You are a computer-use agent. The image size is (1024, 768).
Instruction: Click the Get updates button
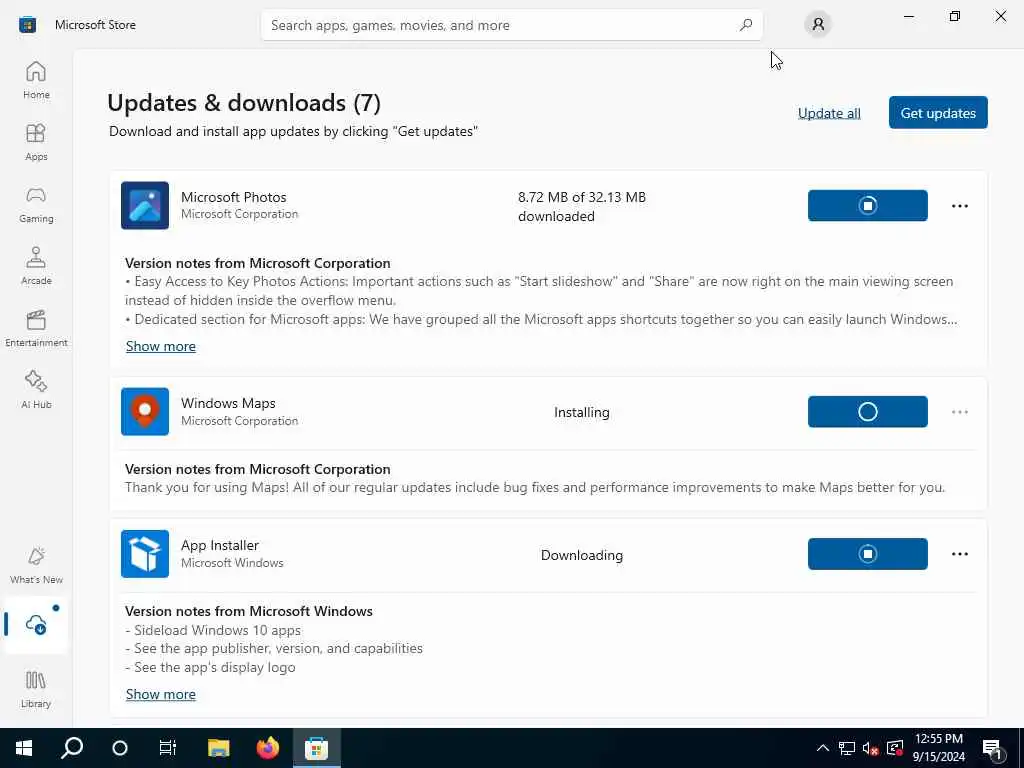tap(938, 113)
